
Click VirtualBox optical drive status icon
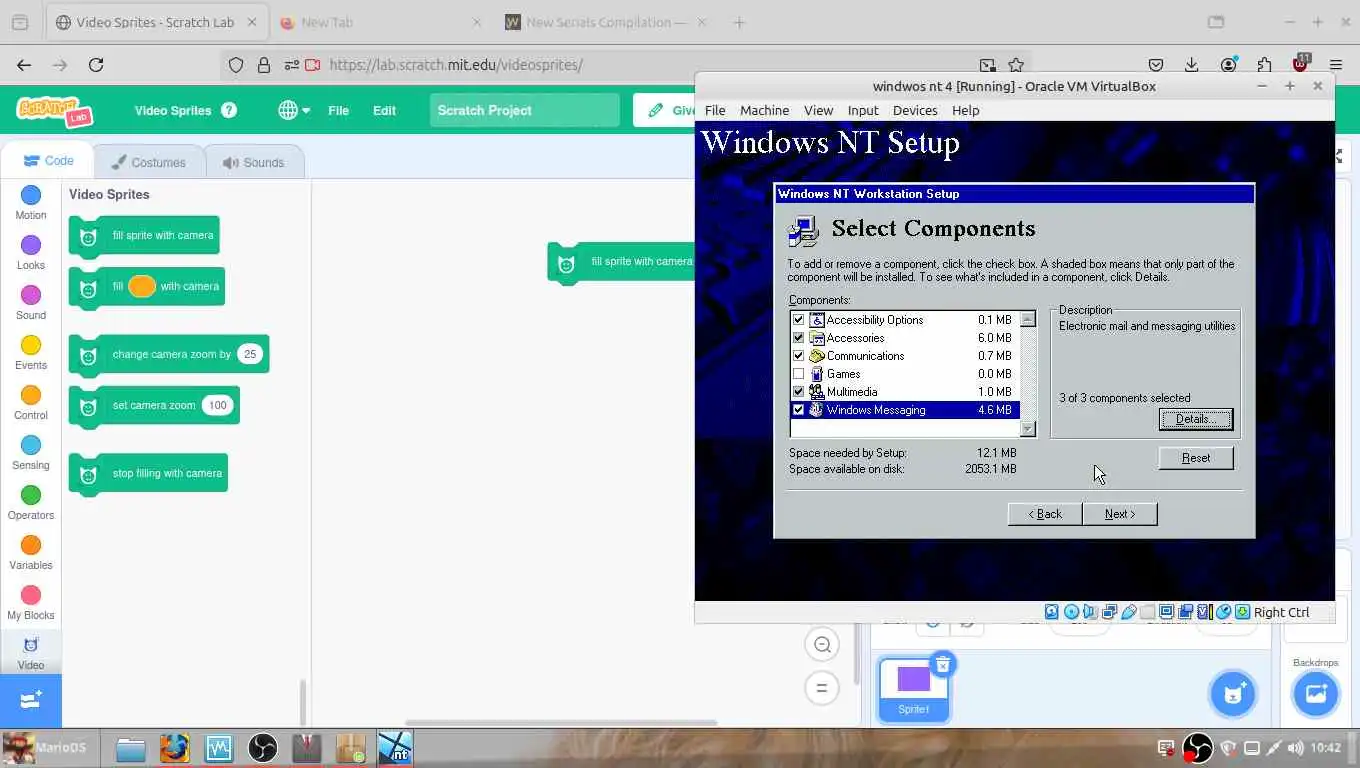tap(1071, 612)
